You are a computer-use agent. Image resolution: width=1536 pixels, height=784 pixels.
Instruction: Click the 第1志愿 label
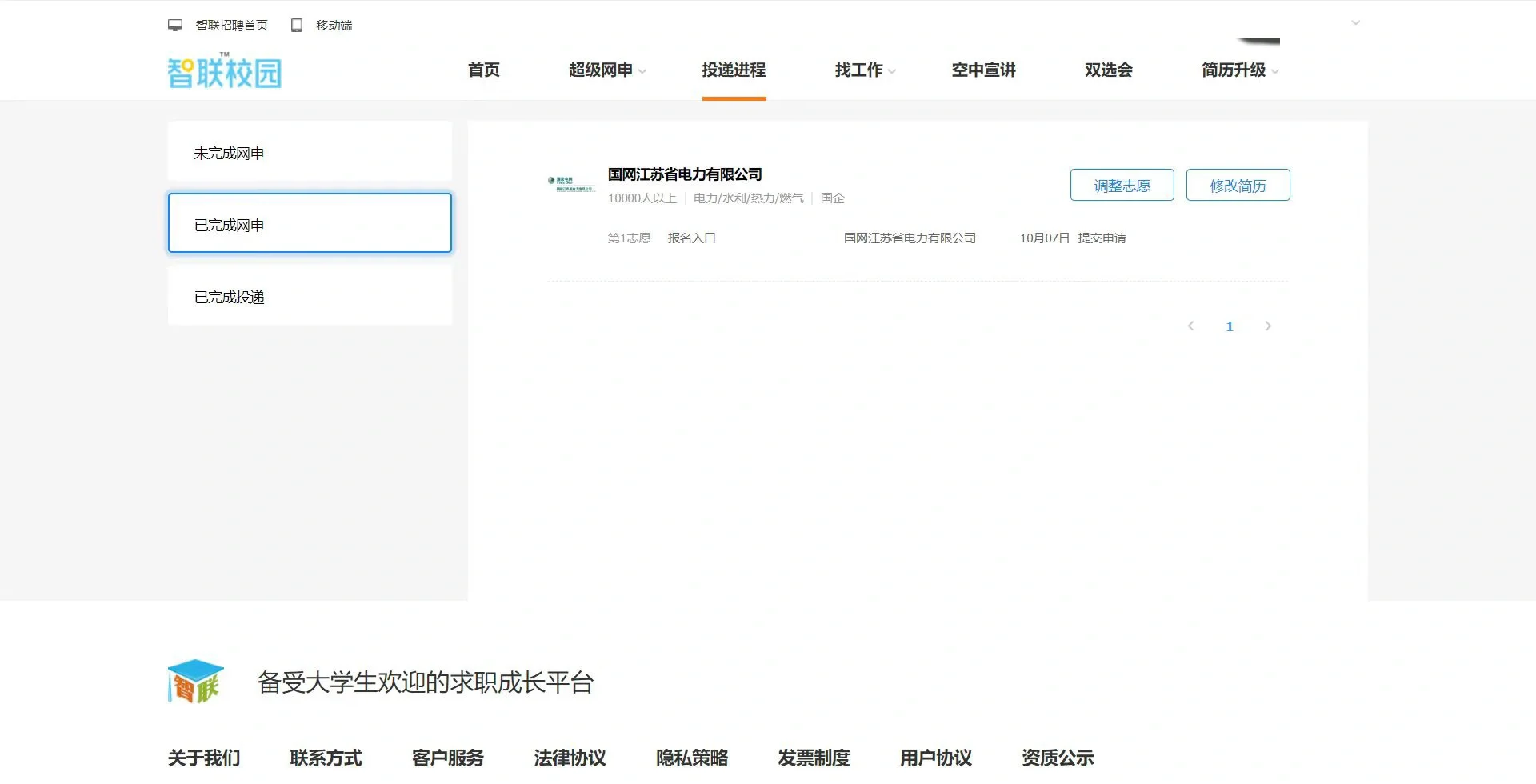coord(630,238)
